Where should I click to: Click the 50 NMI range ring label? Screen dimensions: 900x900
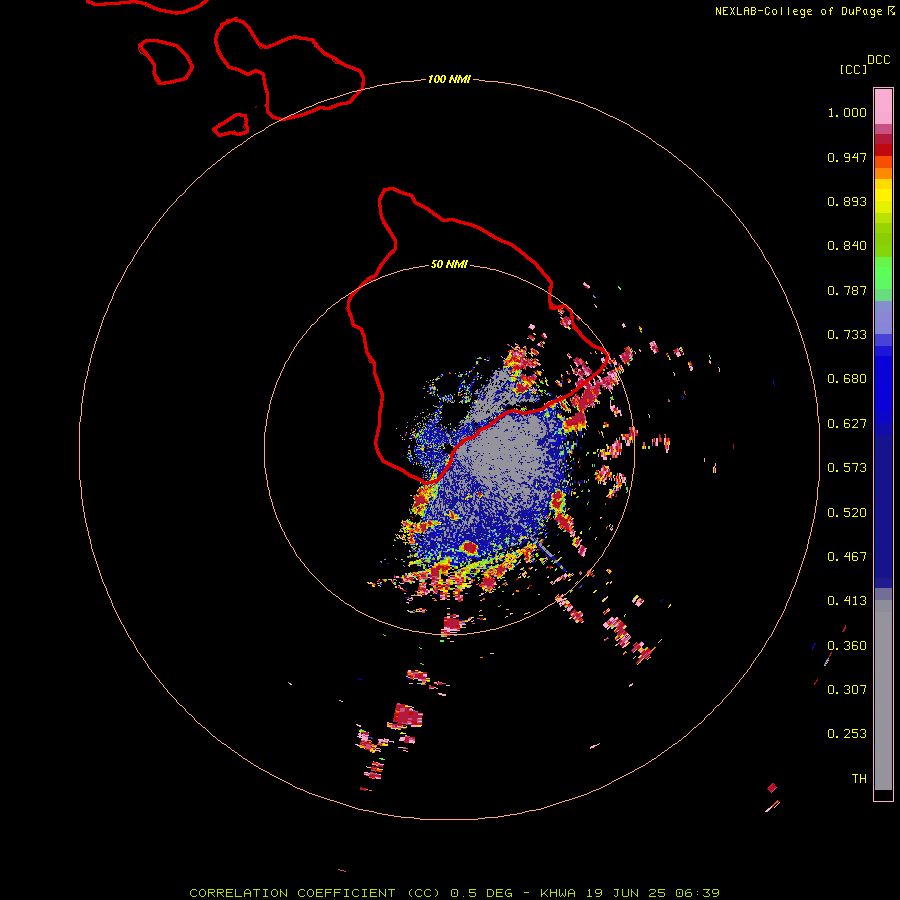[449, 264]
